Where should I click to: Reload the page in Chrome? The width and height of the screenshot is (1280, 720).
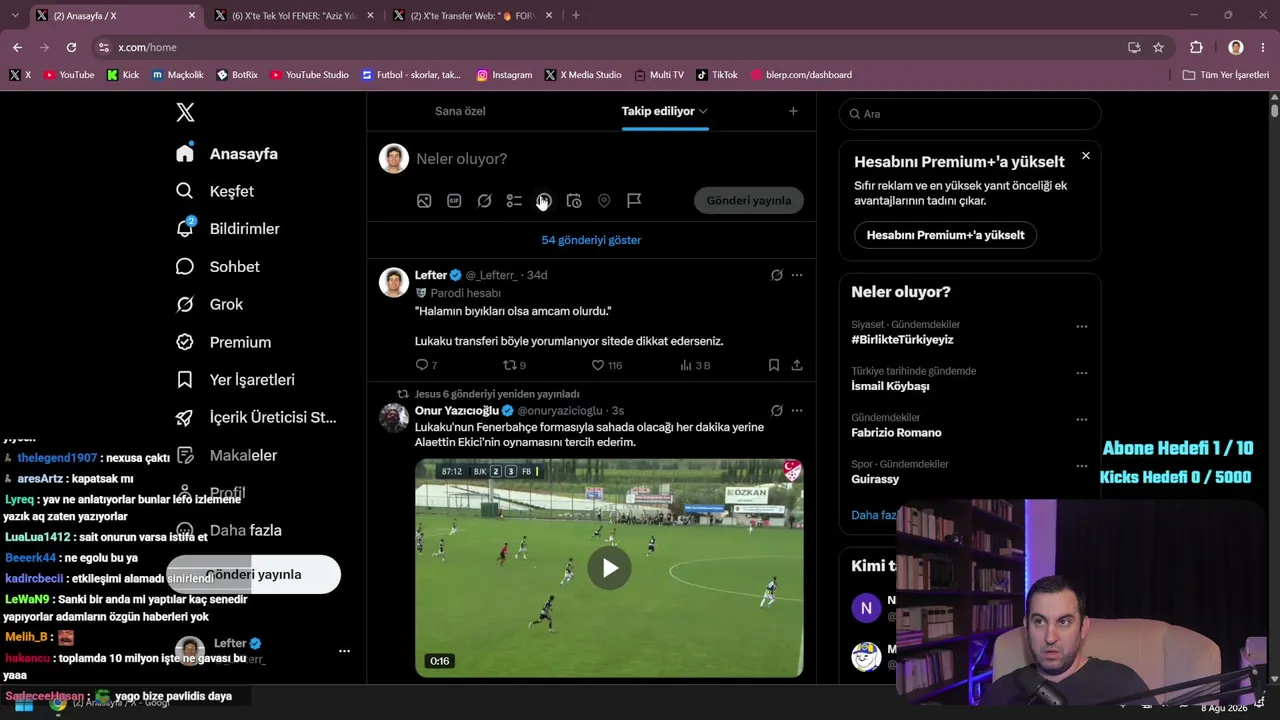71,47
